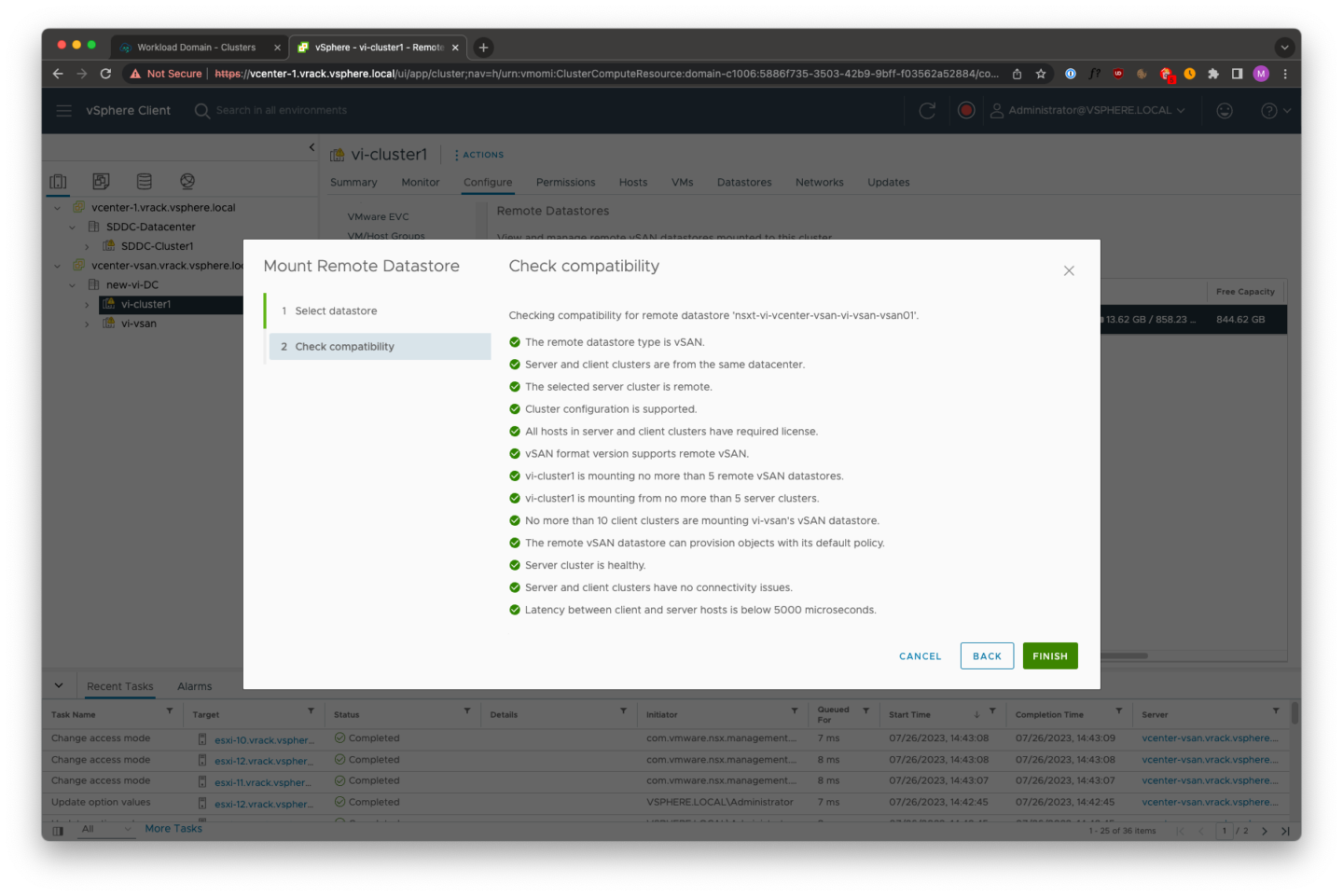Select the Summary tab for vi-cluster1
Viewport: 1343px width, 896px height.
click(353, 182)
